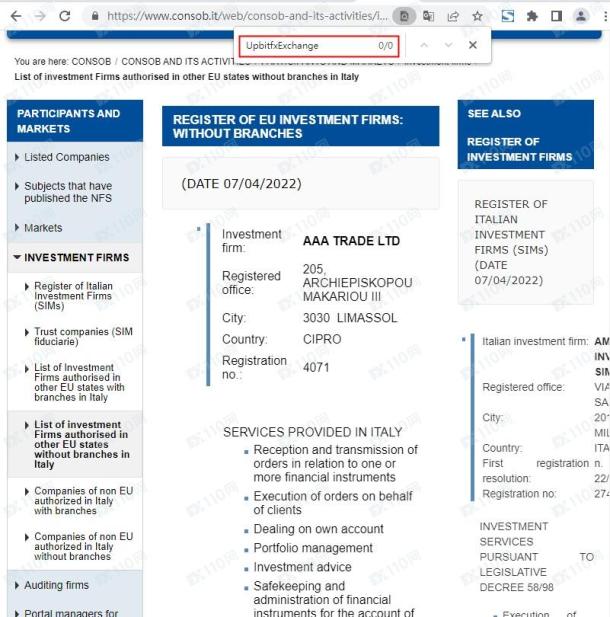
Task: Click the Italian investment firm label
Action: [535, 341]
